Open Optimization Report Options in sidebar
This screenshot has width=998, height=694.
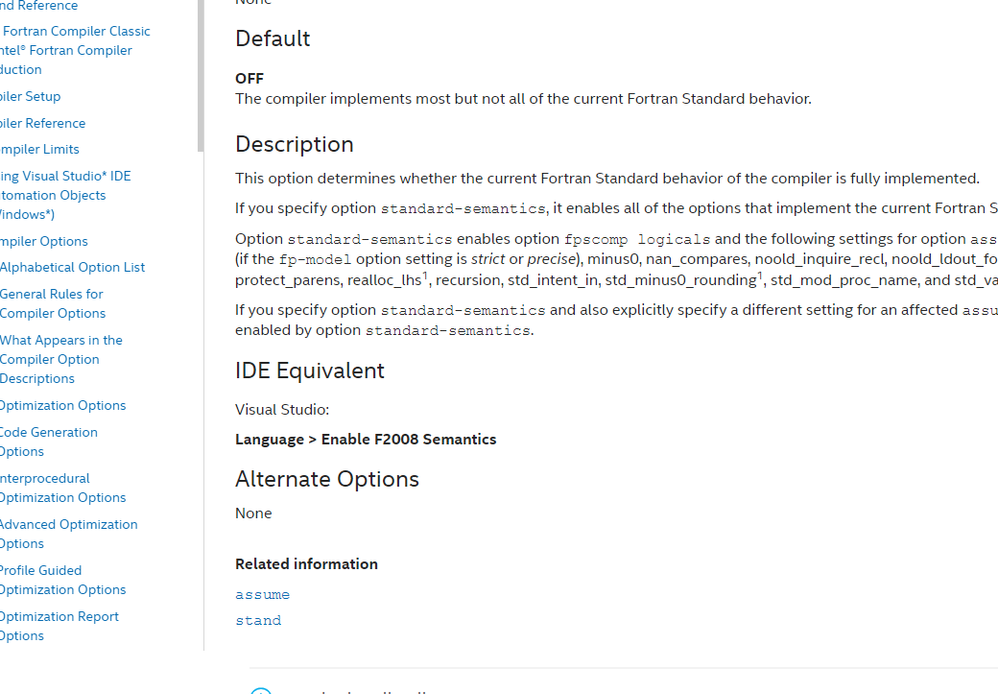click(59, 626)
